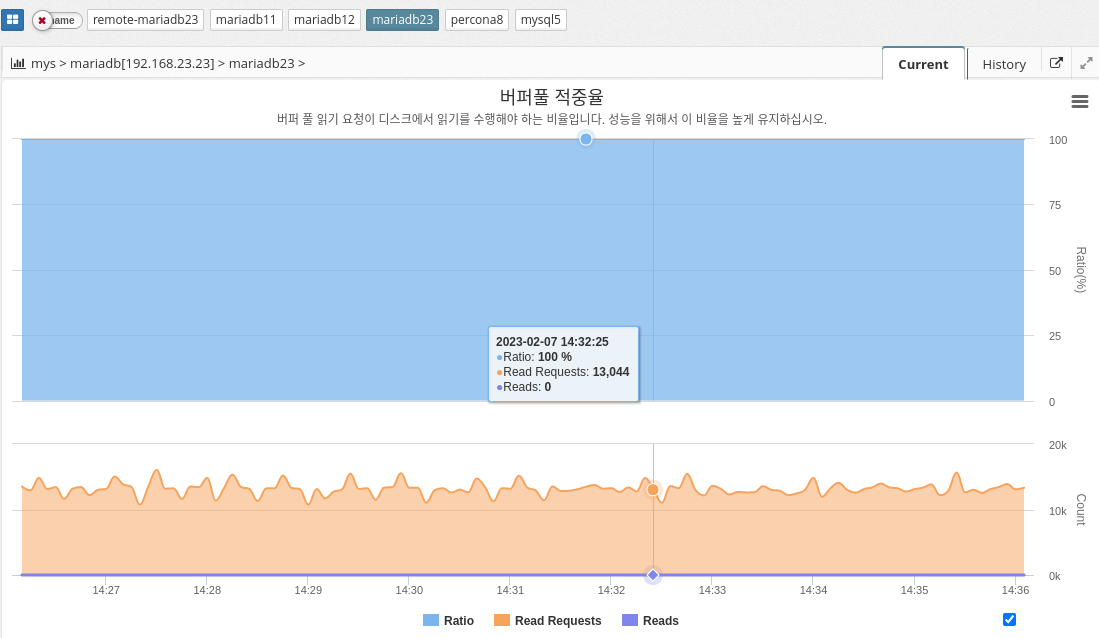This screenshot has height=638, width=1099.
Task: Select the Current tab
Action: (922, 64)
